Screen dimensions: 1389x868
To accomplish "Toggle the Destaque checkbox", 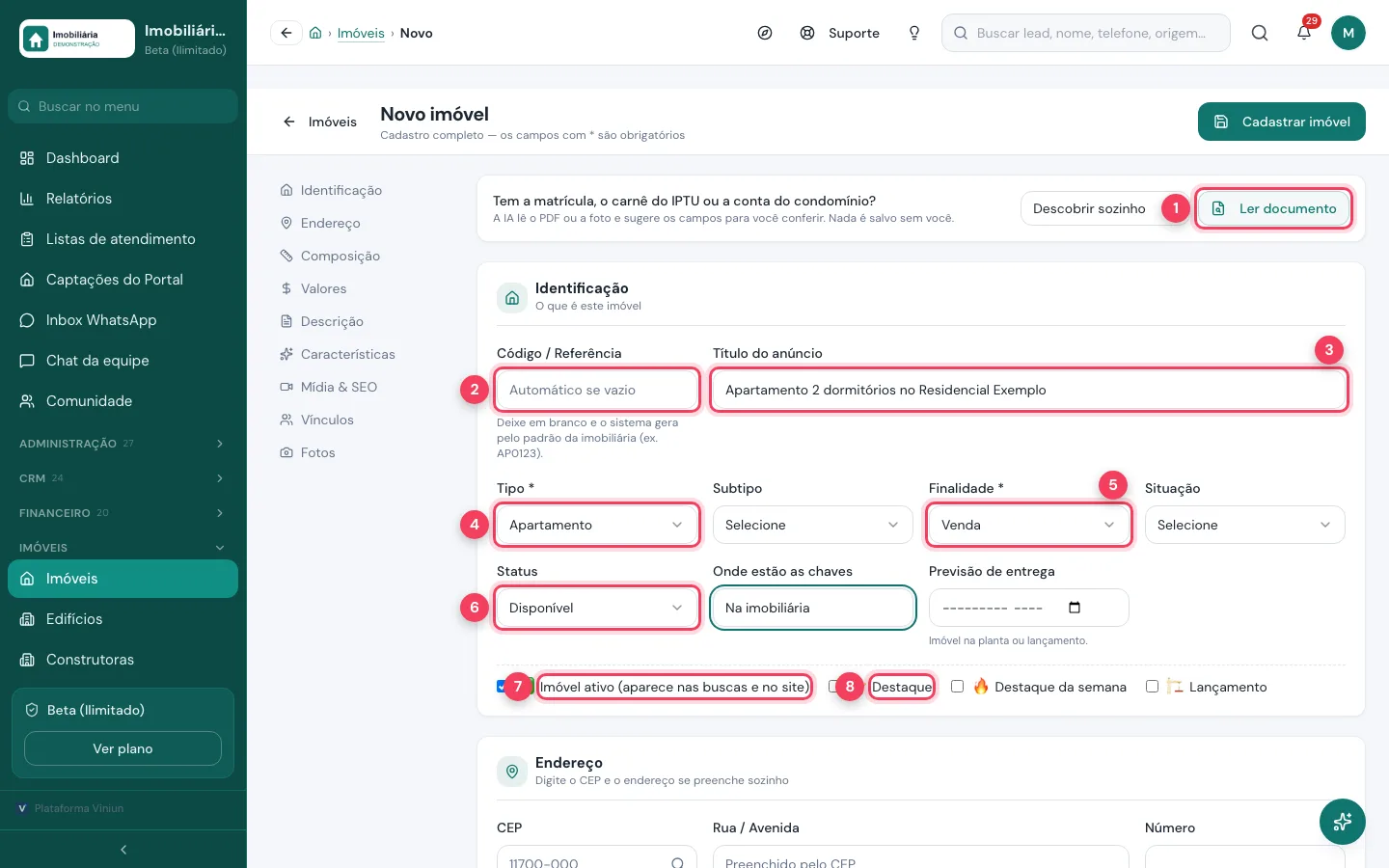I will tap(833, 687).
